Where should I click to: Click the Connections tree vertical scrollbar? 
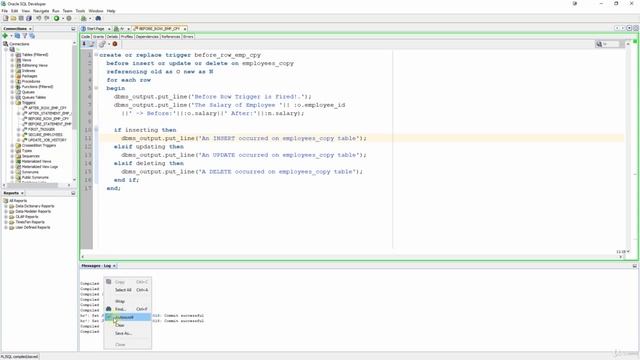click(x=74, y=87)
